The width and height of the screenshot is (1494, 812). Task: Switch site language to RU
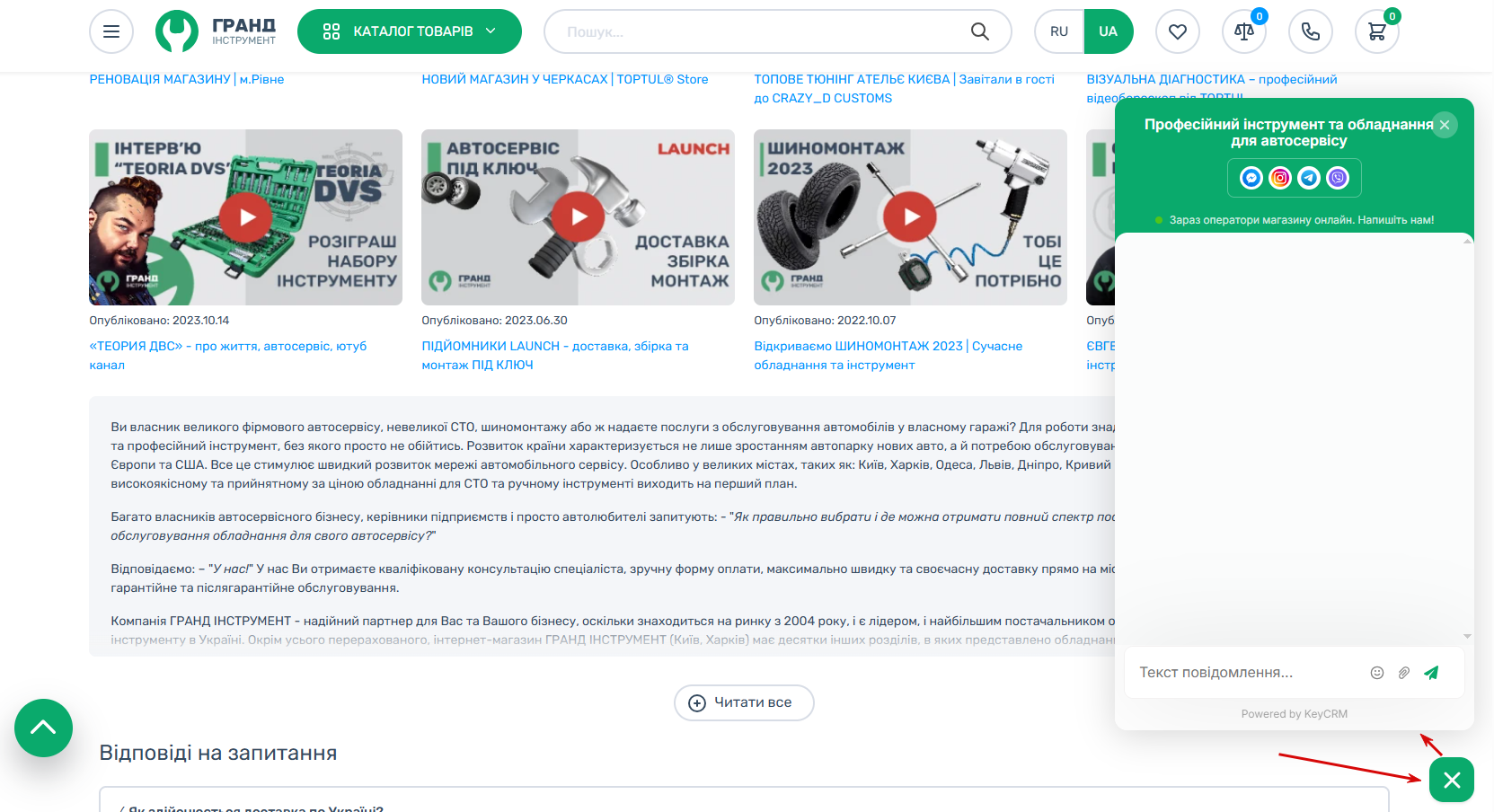pyautogui.click(x=1059, y=31)
